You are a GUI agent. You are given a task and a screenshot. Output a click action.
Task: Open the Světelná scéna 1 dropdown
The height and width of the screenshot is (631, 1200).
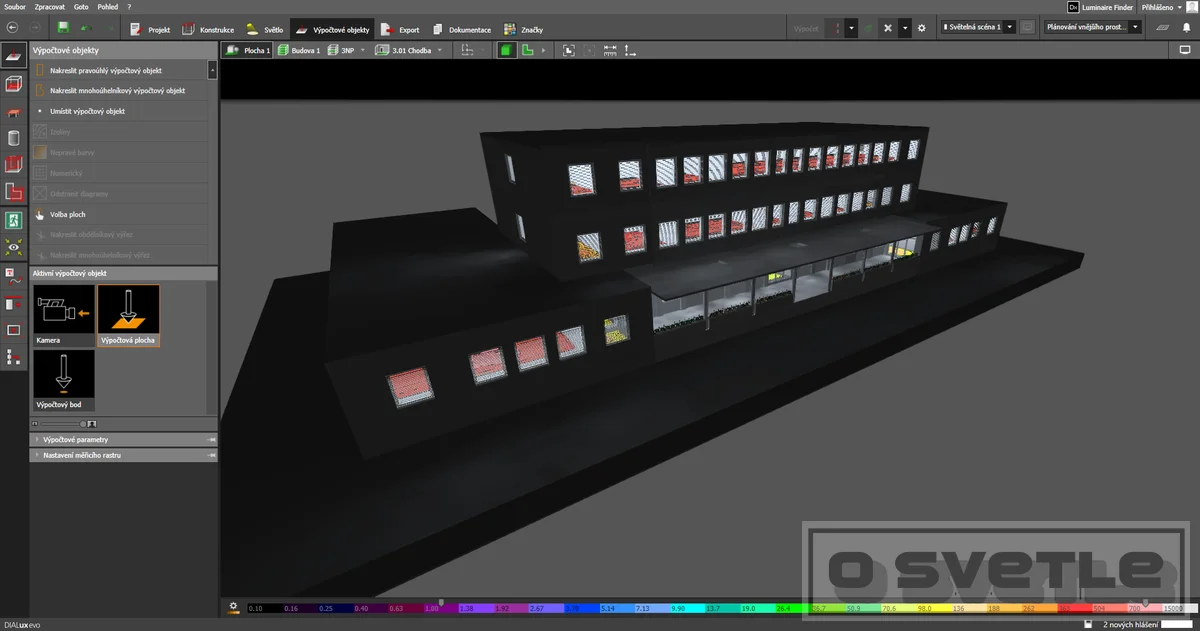point(979,28)
